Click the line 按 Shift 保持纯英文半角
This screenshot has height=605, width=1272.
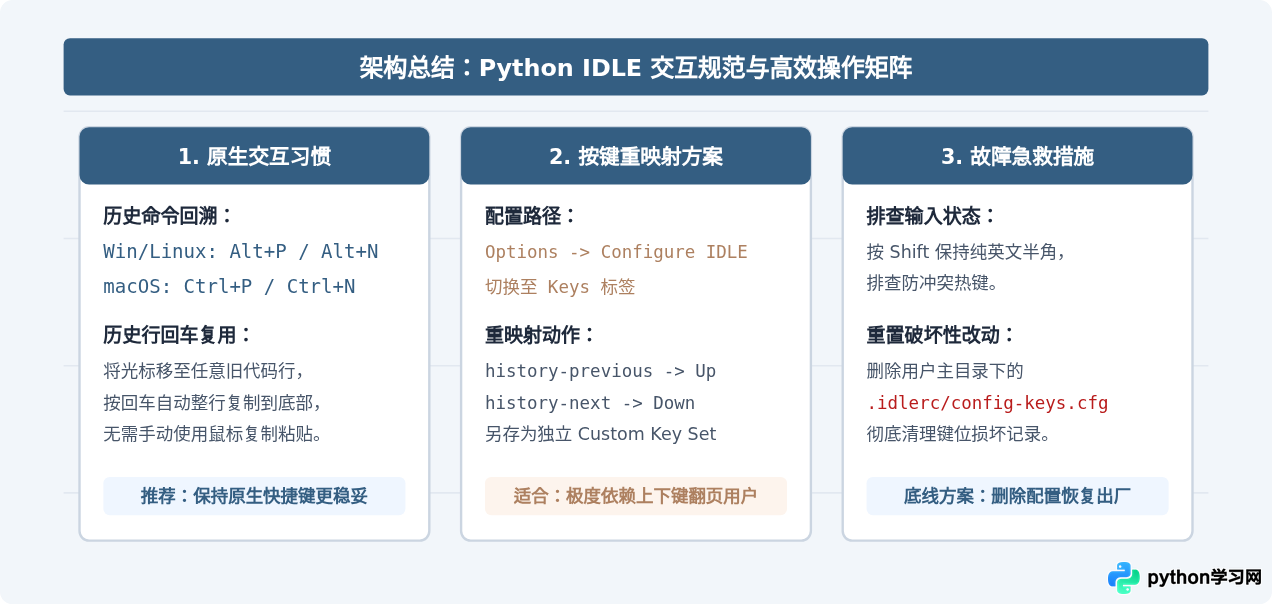(x=966, y=252)
